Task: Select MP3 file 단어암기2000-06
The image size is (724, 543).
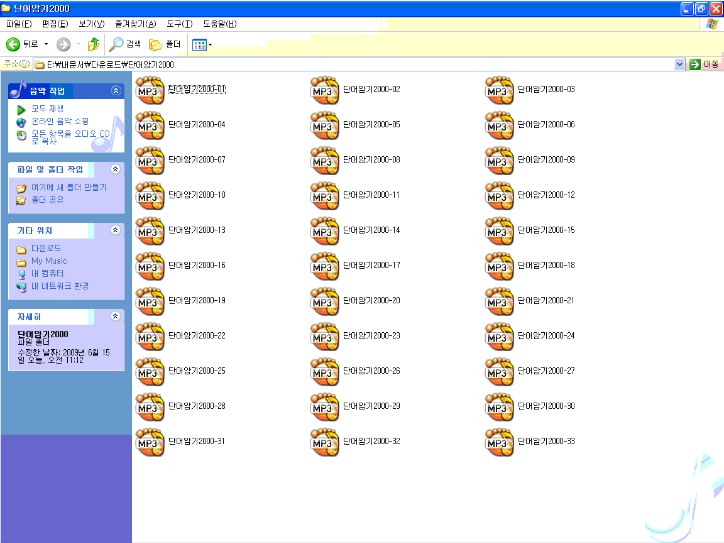Action: click(530, 125)
